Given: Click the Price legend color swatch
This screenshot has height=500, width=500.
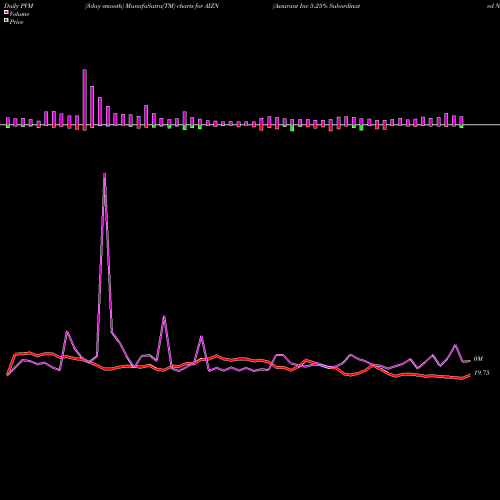Looking at the screenshot, I should pyautogui.click(x=6, y=21).
